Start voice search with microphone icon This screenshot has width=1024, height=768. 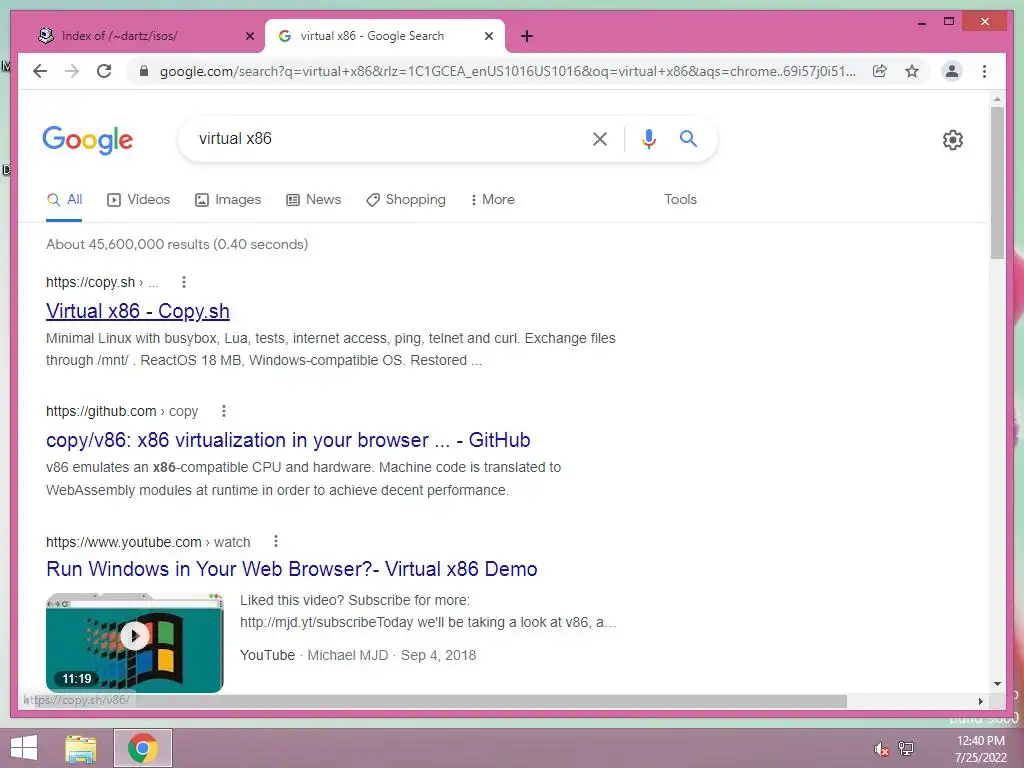pos(648,138)
